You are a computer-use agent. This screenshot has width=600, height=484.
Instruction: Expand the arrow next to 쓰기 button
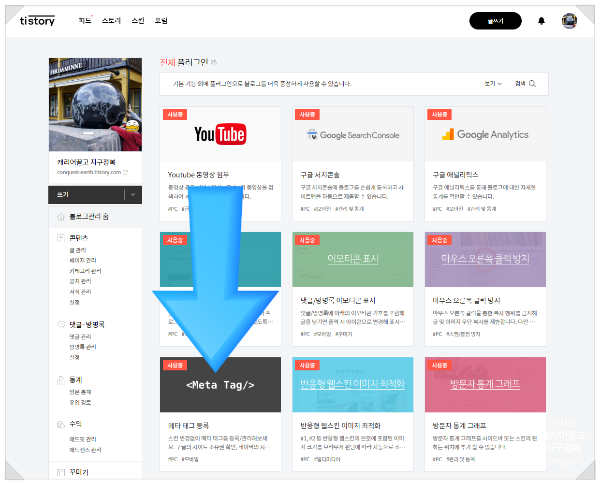[x=133, y=194]
